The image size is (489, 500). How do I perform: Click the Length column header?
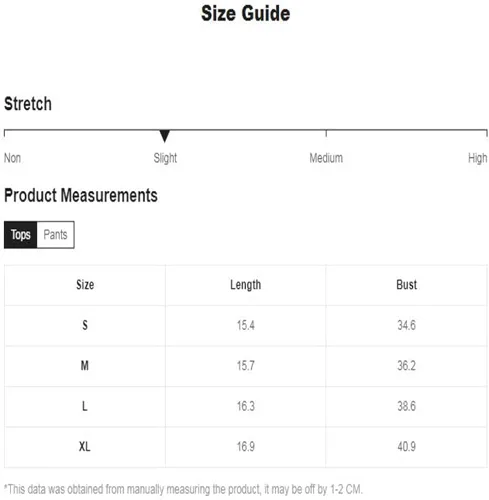[246, 285]
